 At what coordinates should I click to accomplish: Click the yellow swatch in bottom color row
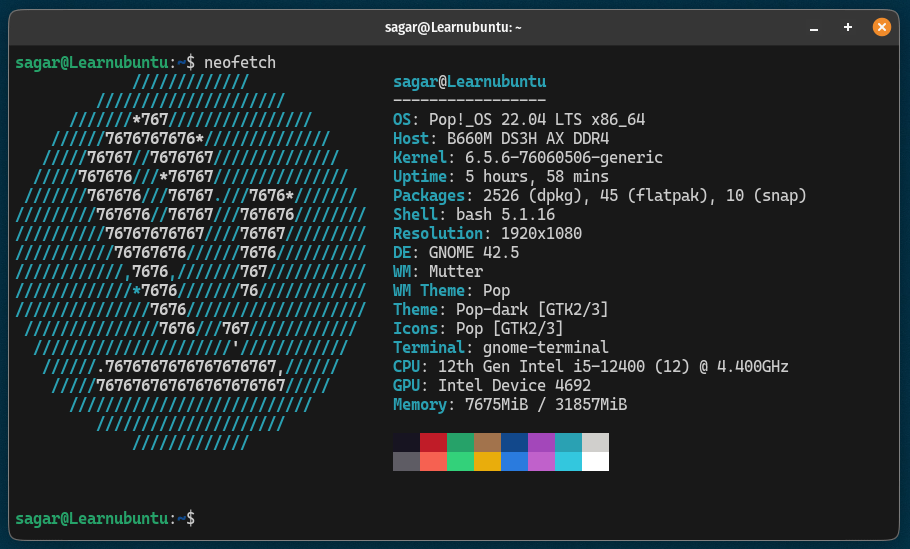488,461
